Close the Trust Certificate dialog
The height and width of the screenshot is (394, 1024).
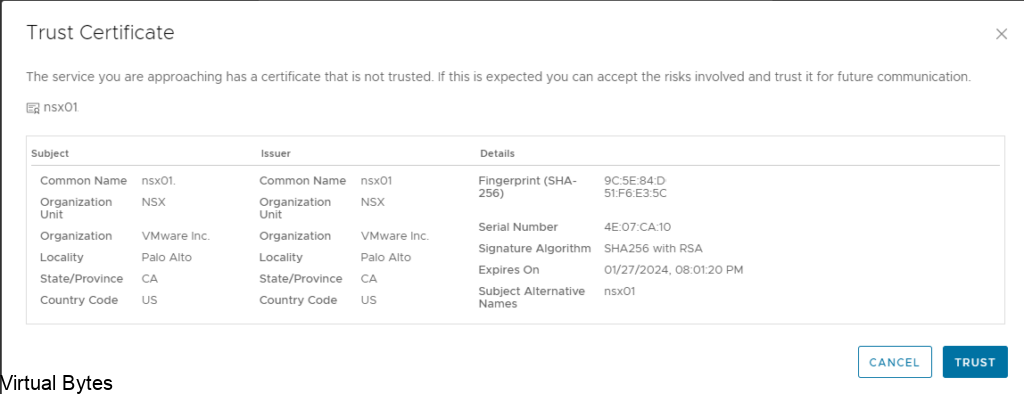click(1001, 34)
